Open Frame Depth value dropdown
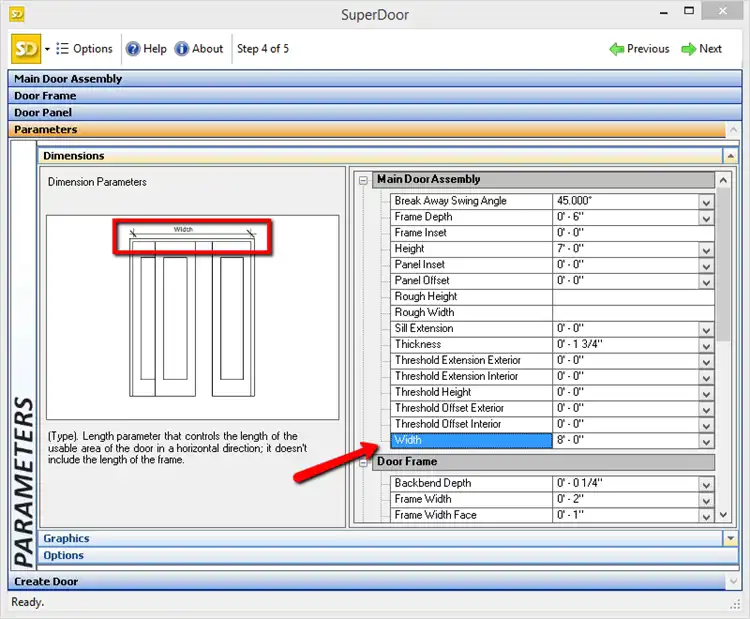750x619 pixels. pyautogui.click(x=706, y=218)
